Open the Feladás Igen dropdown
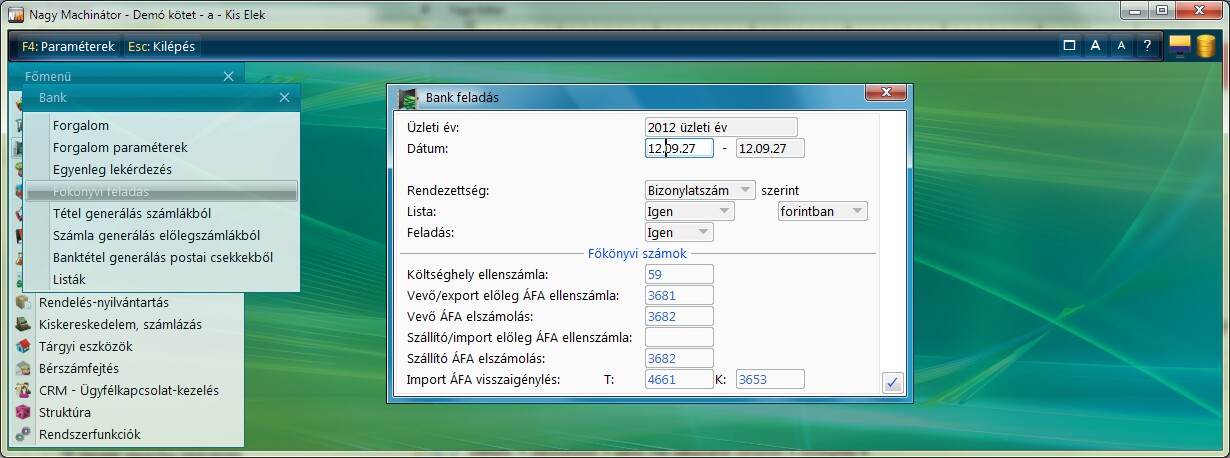 (x=679, y=232)
